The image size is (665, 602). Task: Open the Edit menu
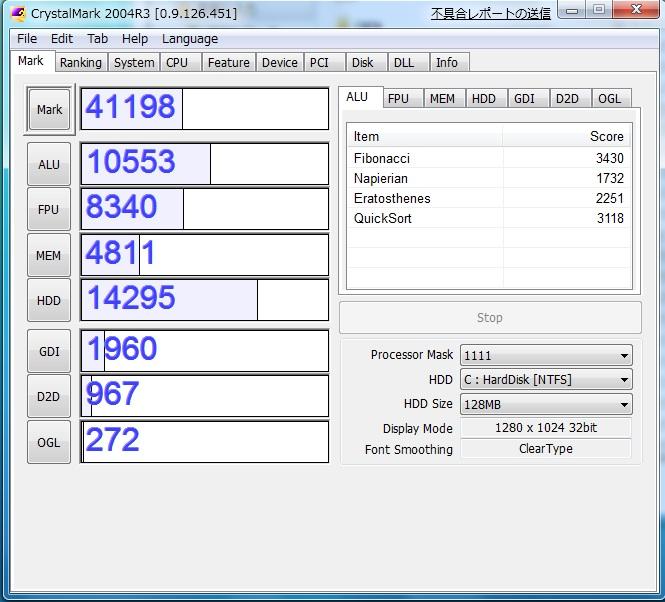(x=62, y=38)
